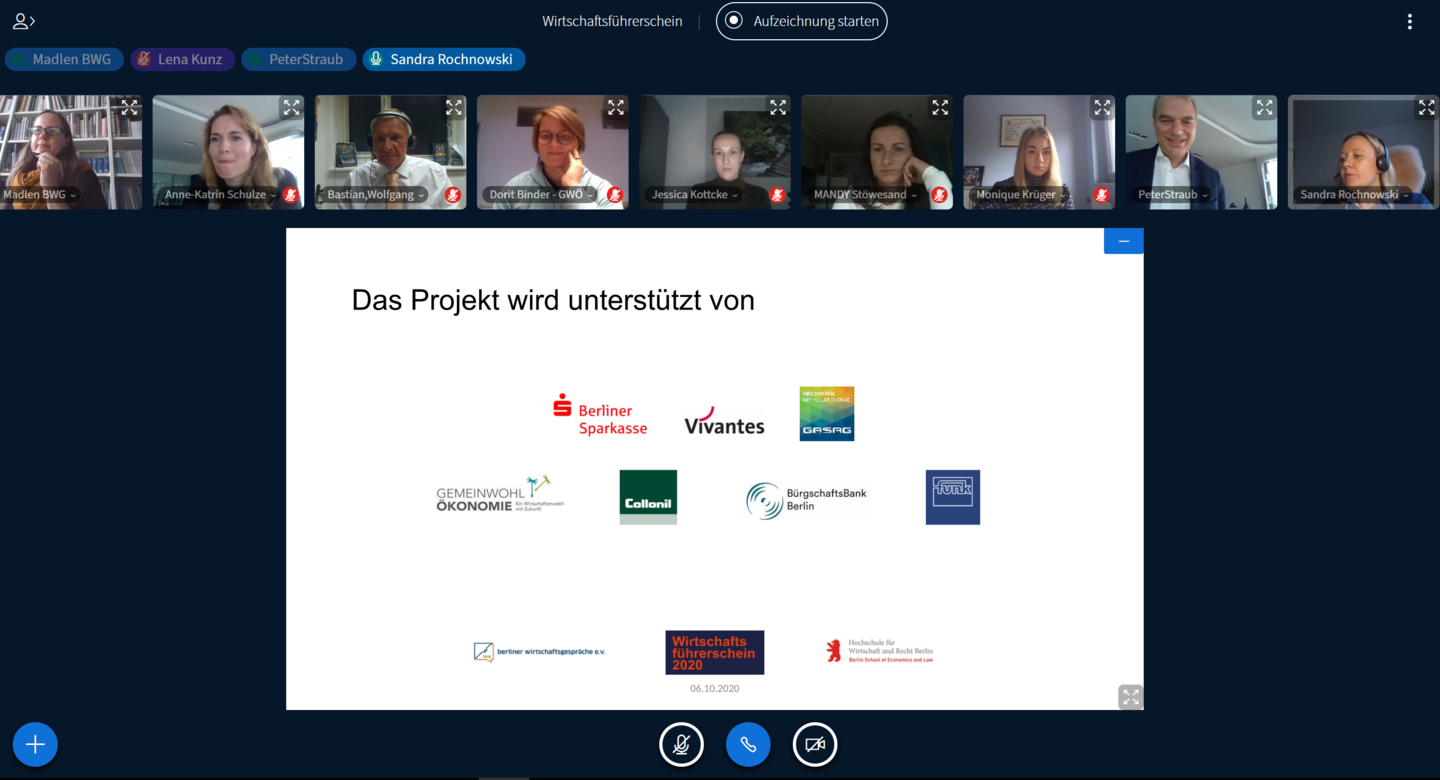The height and width of the screenshot is (780, 1440).
Task: Open Monique Krüger name dropdown
Action: (x=1021, y=195)
